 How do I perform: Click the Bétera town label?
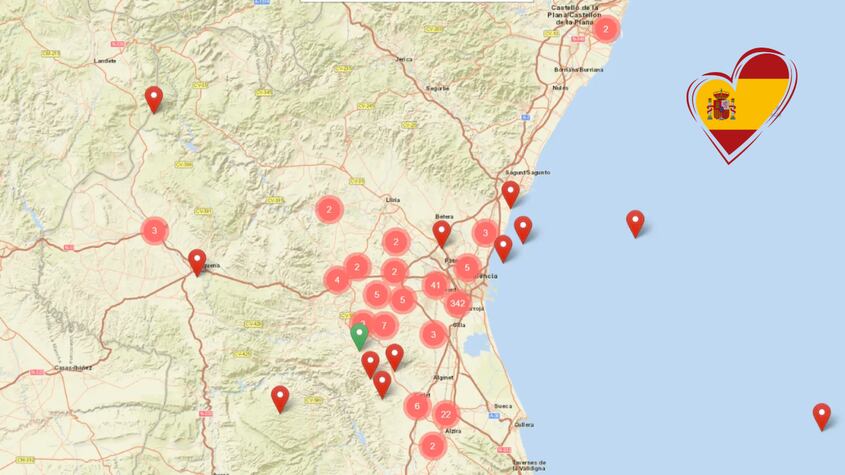[x=444, y=217]
